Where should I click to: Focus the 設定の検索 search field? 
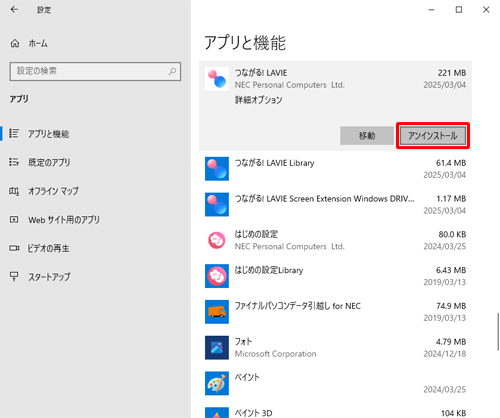tap(95, 71)
